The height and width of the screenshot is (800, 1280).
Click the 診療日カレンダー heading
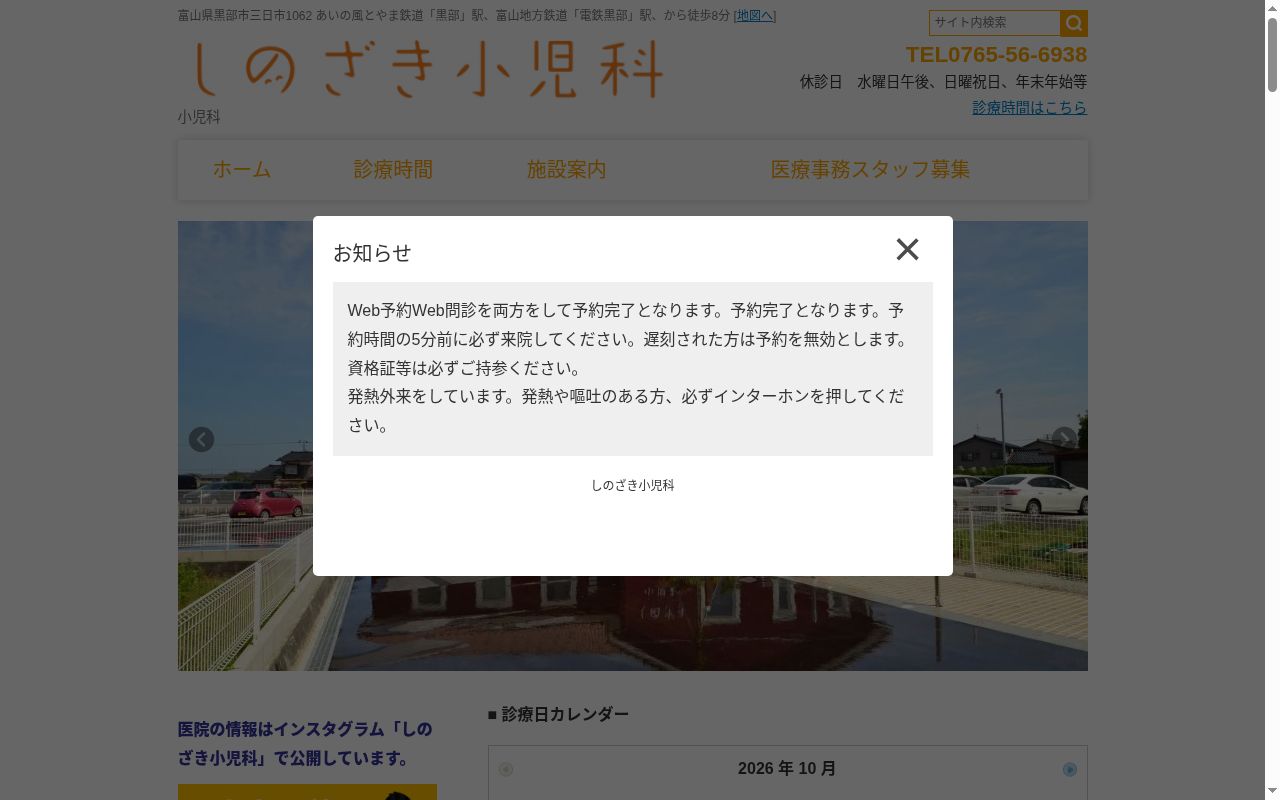[558, 714]
